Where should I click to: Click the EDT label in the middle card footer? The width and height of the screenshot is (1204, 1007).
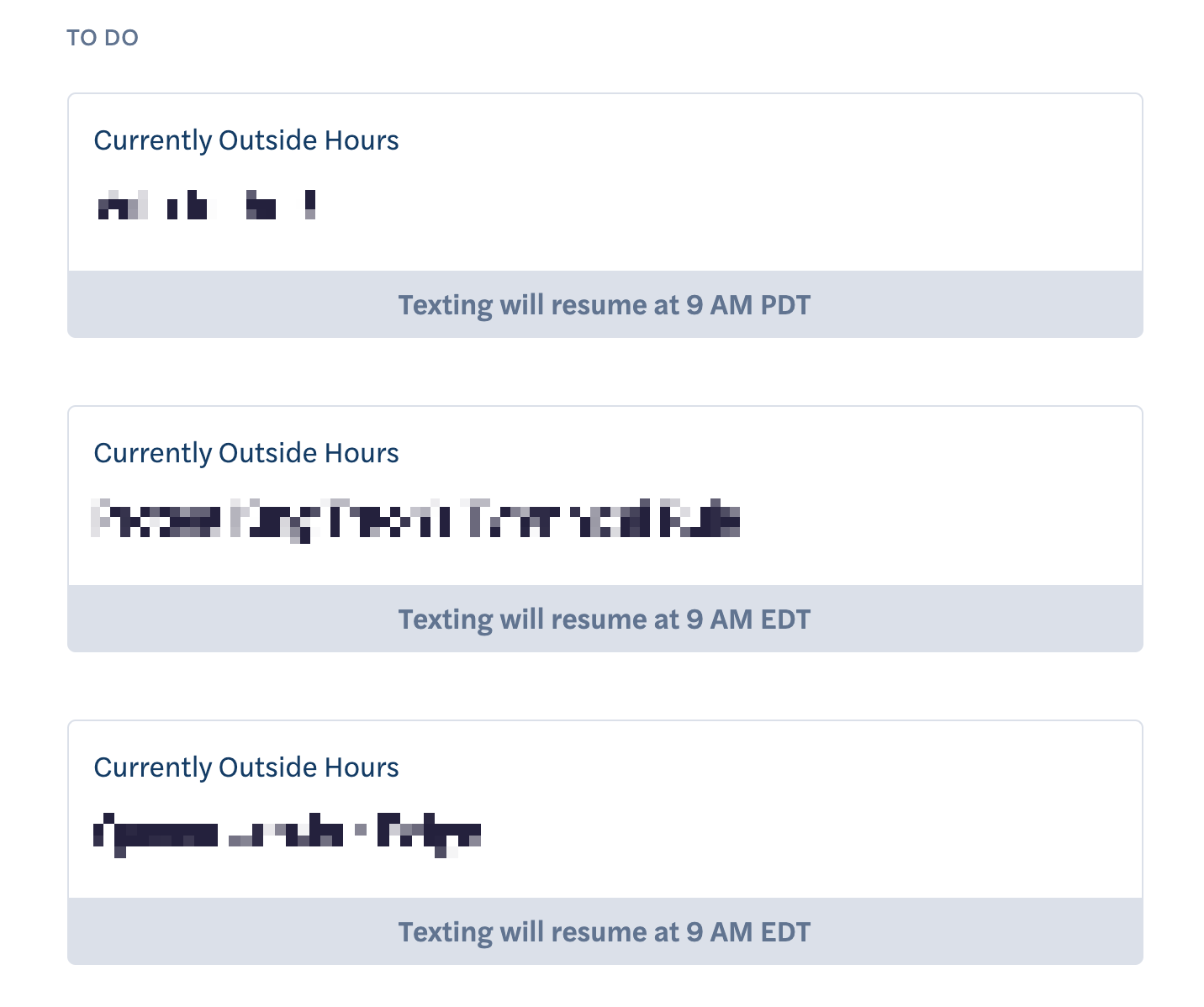(x=785, y=619)
